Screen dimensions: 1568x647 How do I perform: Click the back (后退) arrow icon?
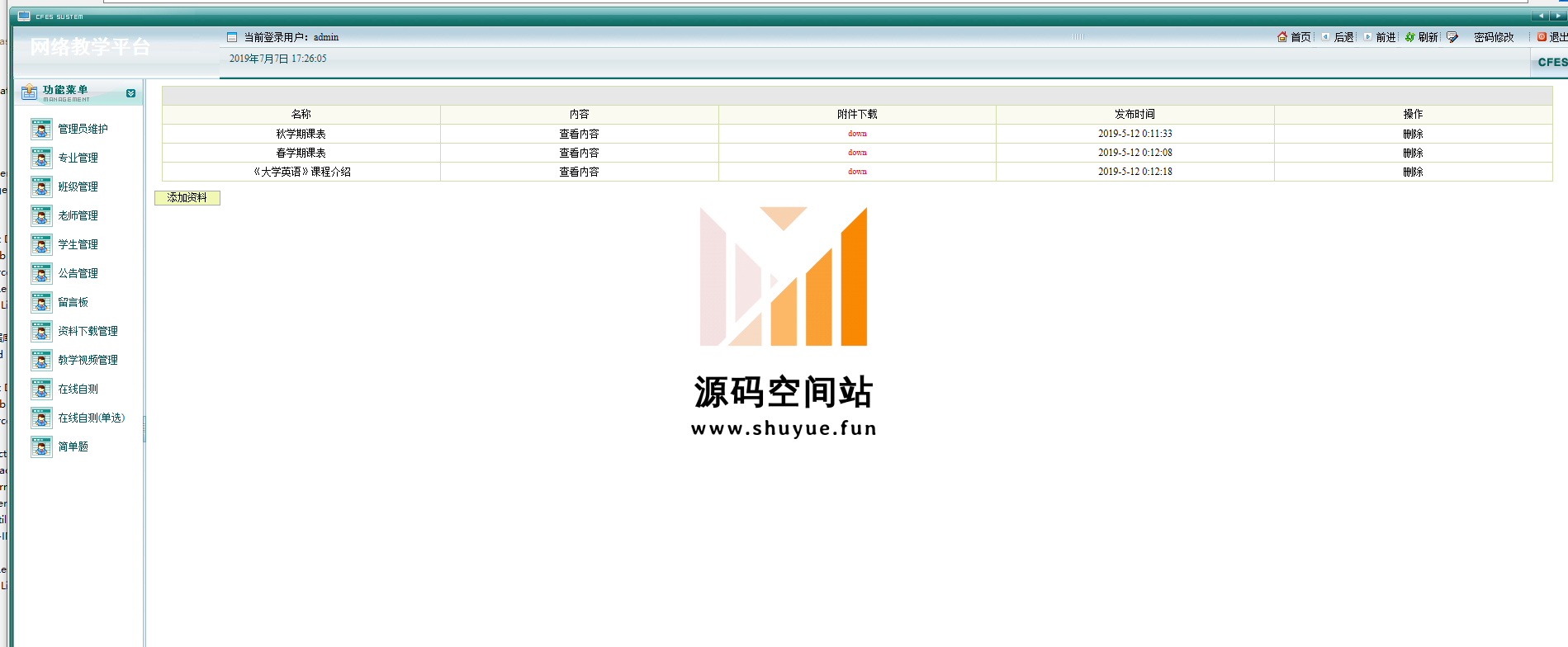point(1325,37)
